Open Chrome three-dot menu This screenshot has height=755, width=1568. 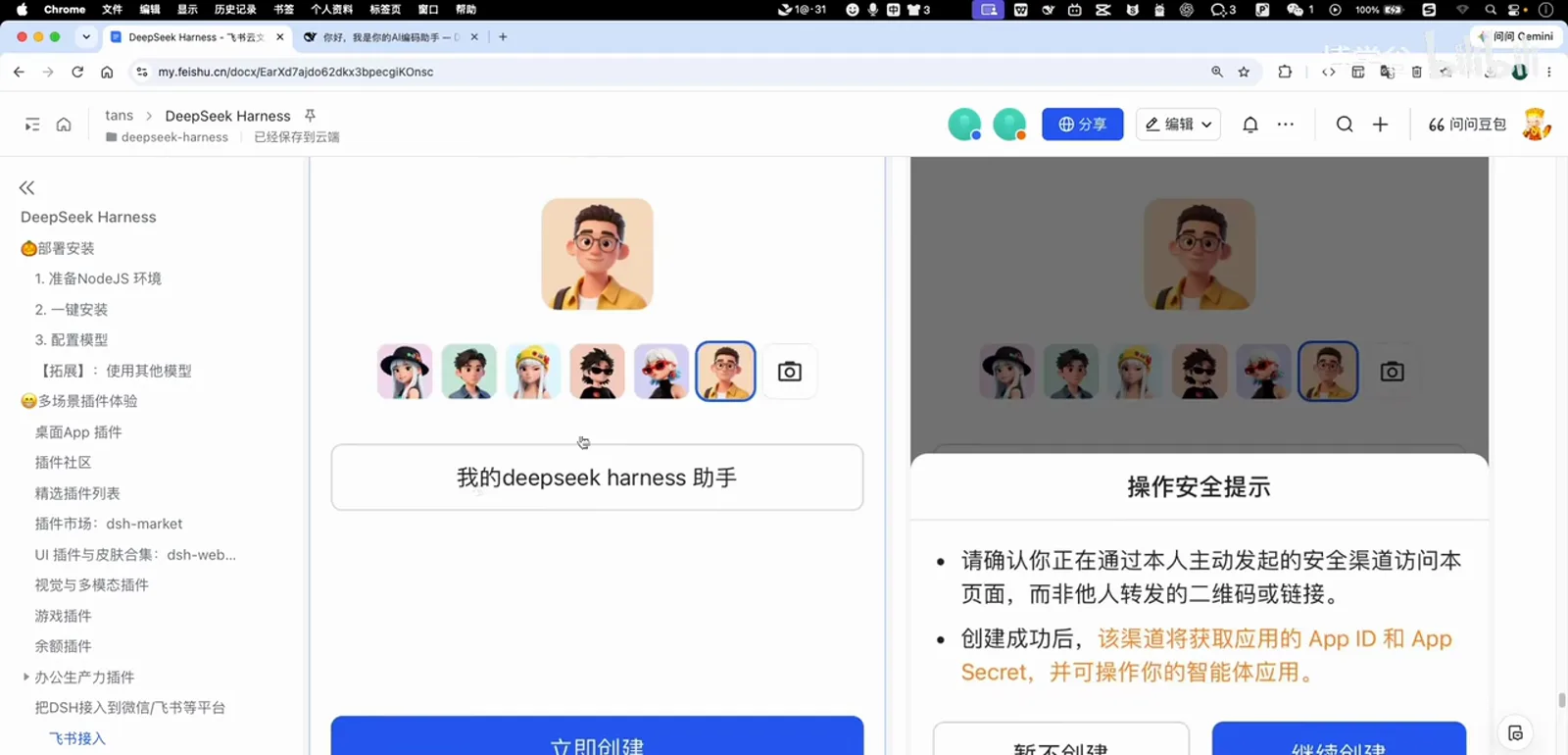coord(1549,72)
